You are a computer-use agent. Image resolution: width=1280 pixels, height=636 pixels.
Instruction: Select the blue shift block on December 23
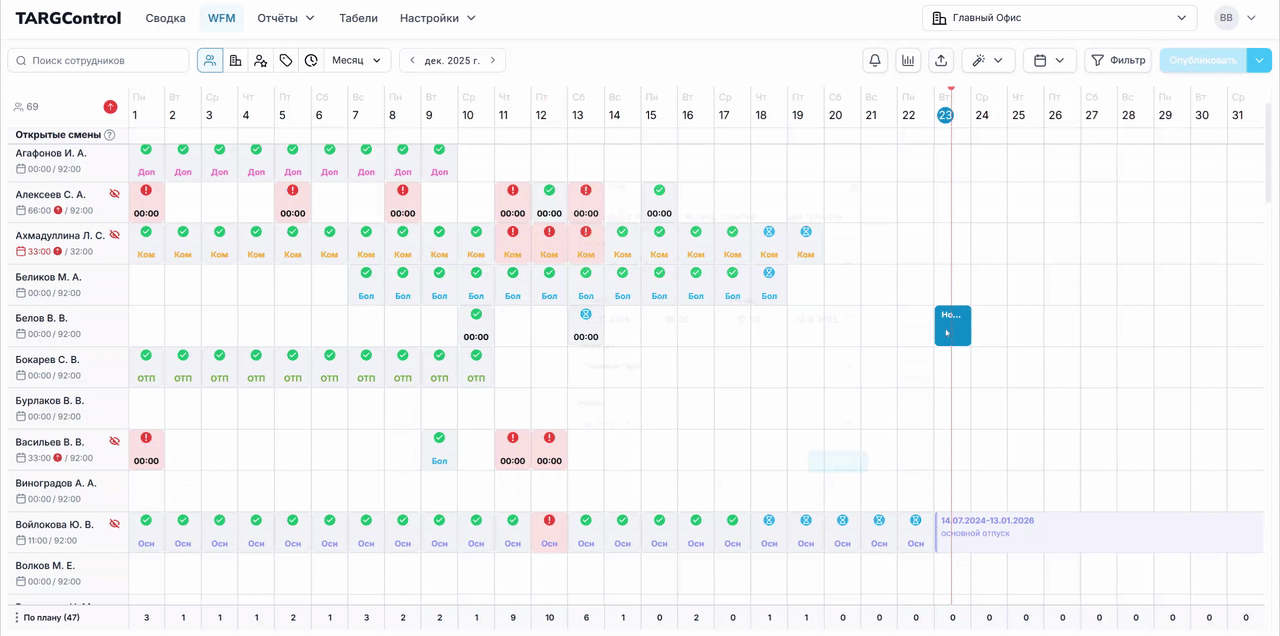(952, 326)
